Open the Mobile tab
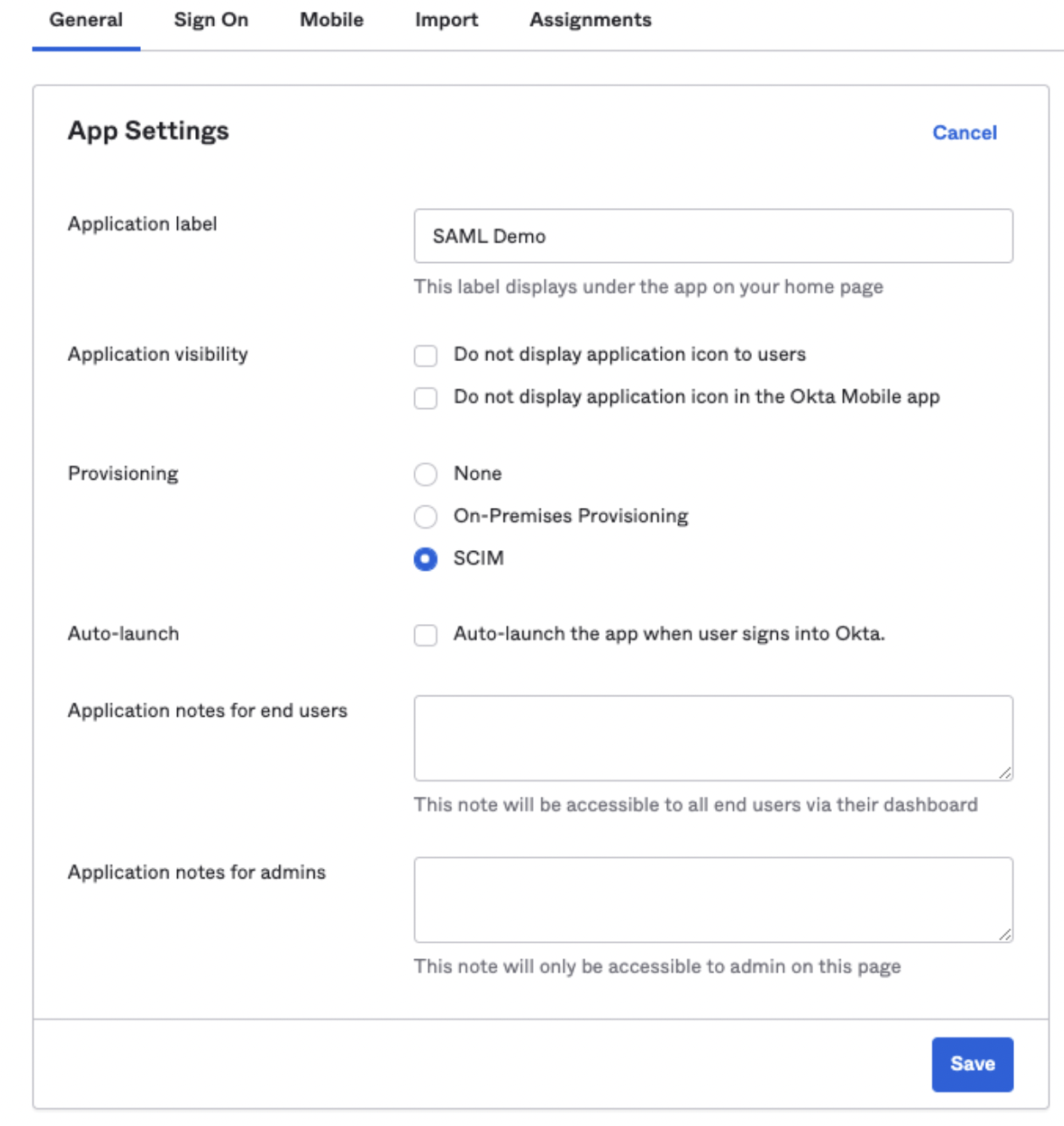Screen dimensions: 1064x1126 [x=332, y=20]
